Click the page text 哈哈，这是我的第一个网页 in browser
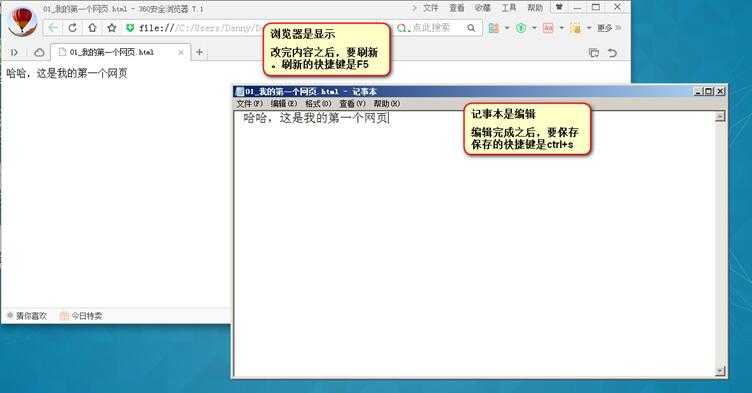Screen dimensions: 752x393 coord(67,73)
